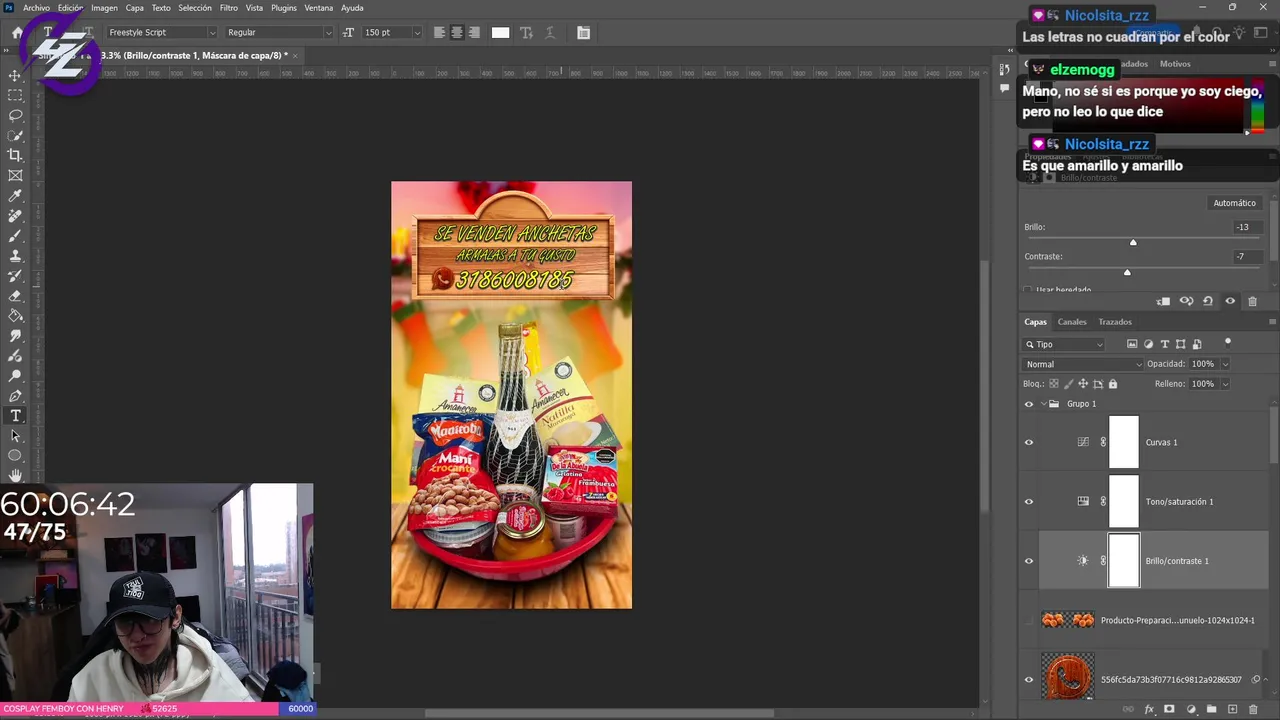Select the Lasso tool

click(15, 115)
